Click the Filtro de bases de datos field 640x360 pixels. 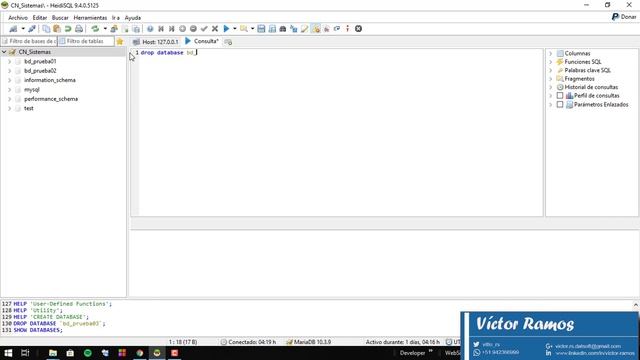coord(29,41)
